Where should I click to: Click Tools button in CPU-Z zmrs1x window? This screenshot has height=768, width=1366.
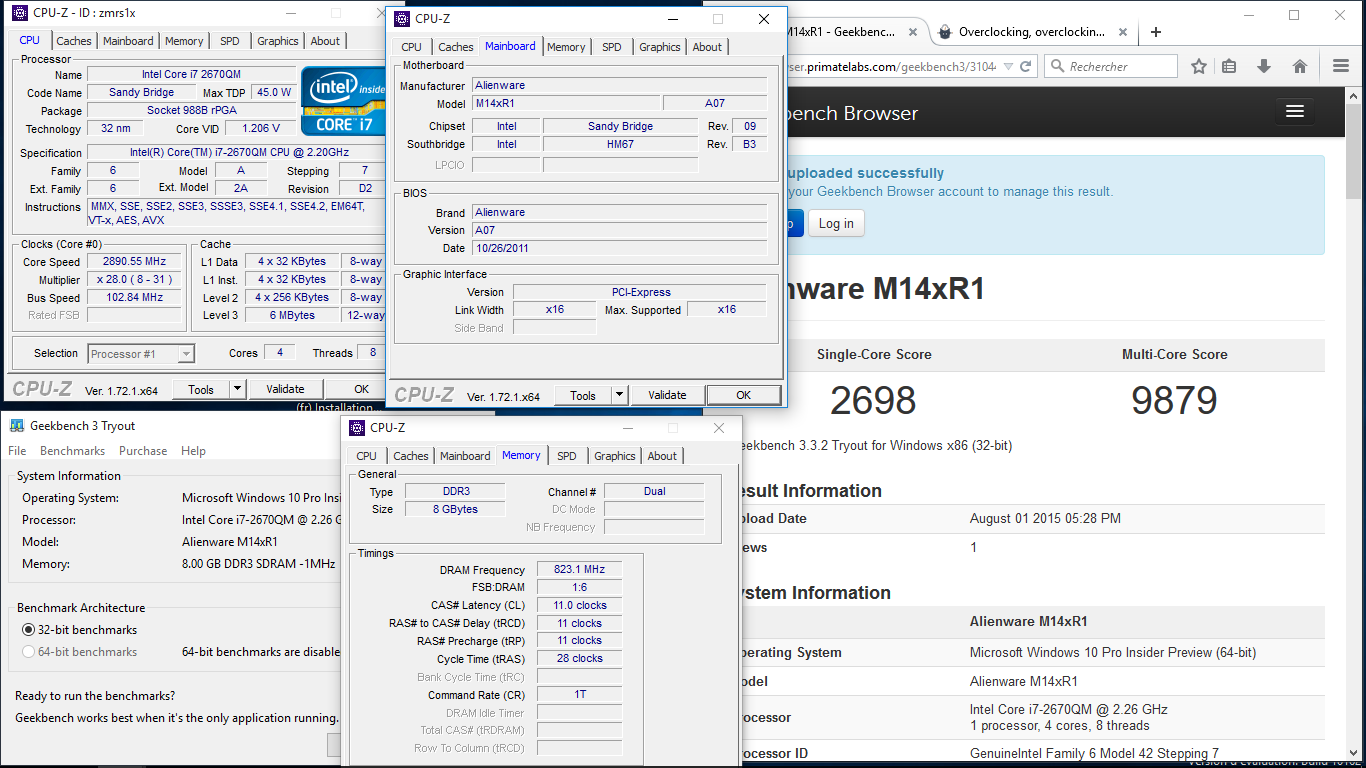201,389
